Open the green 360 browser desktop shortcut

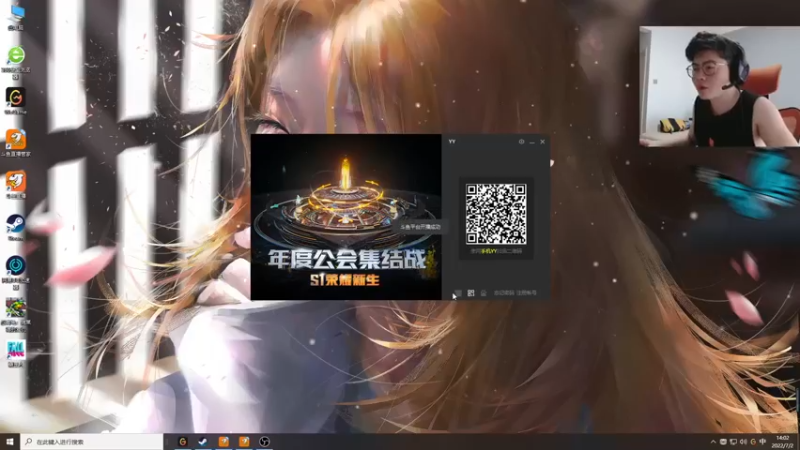click(x=16, y=61)
